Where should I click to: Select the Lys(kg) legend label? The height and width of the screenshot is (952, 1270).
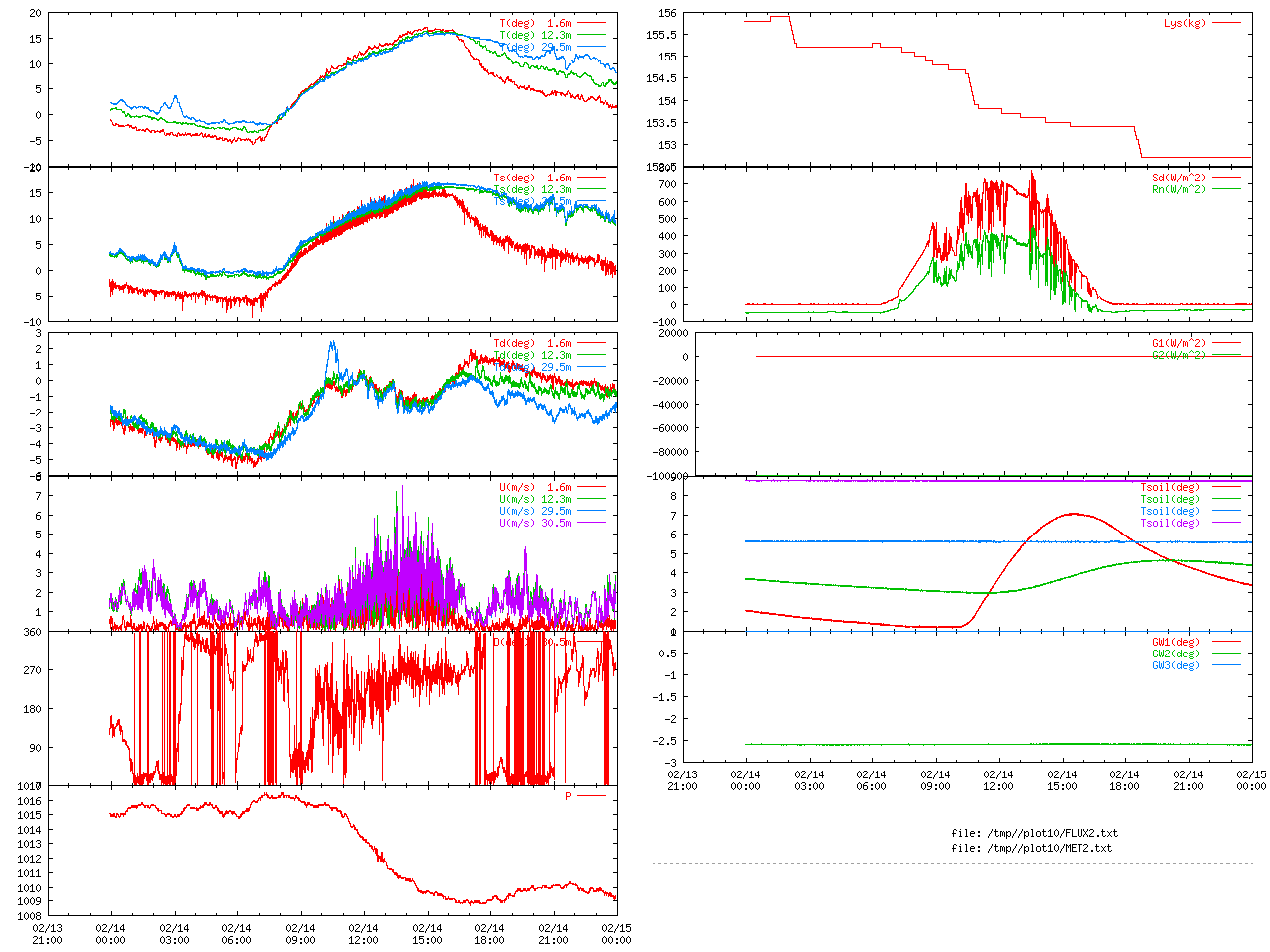coord(1185,23)
